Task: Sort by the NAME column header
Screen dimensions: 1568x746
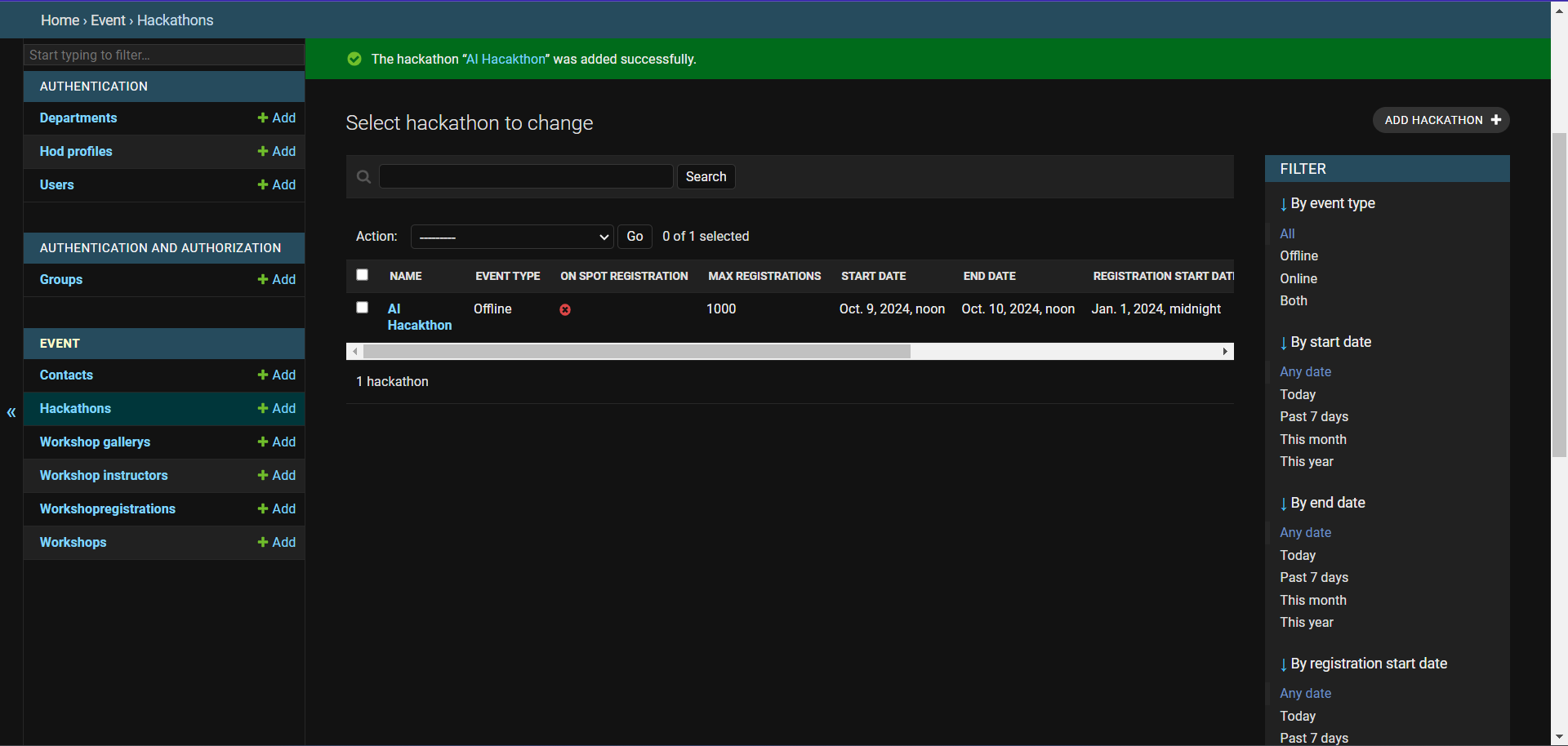Action: (x=406, y=277)
